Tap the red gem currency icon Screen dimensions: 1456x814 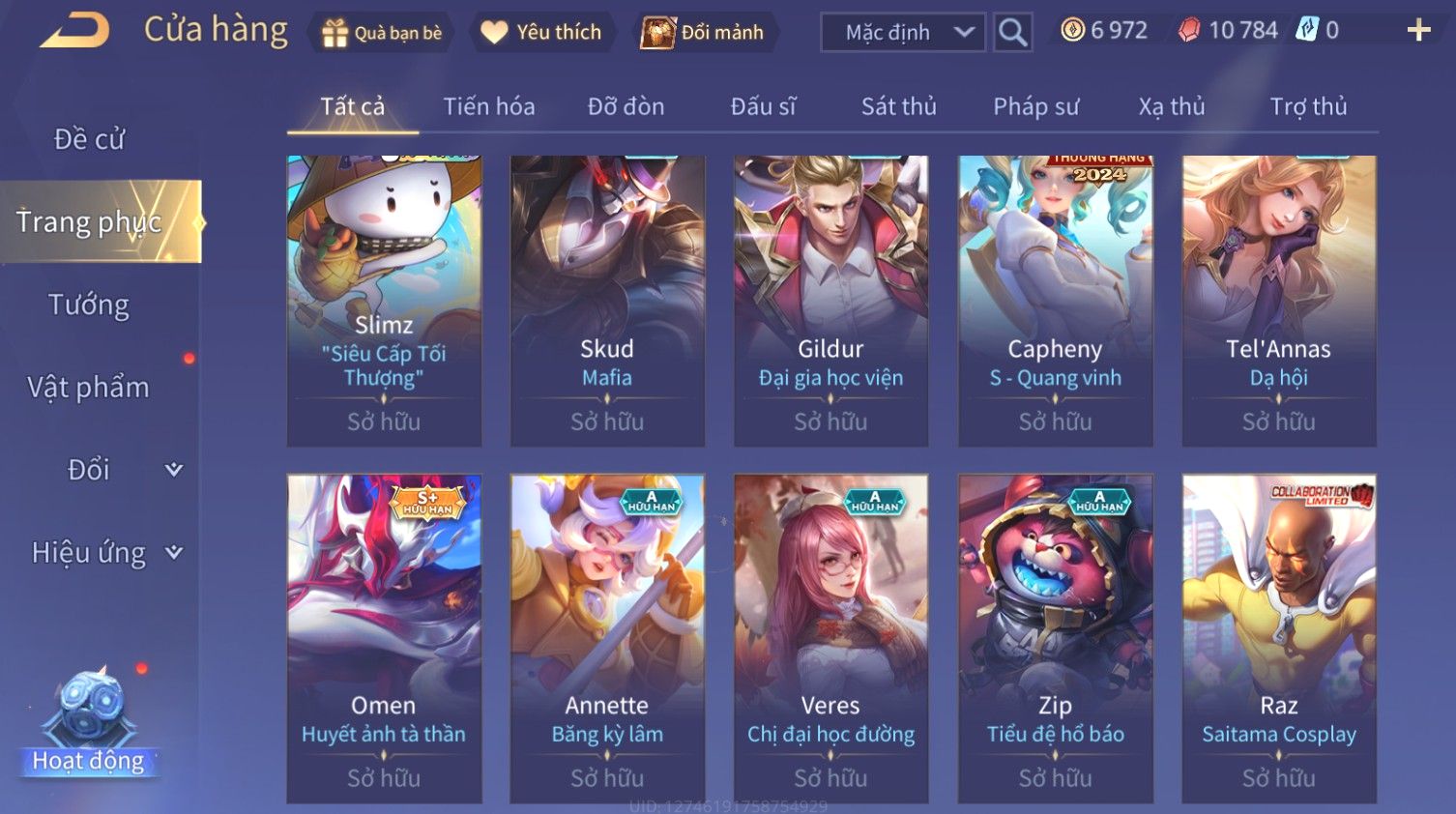tap(1189, 30)
